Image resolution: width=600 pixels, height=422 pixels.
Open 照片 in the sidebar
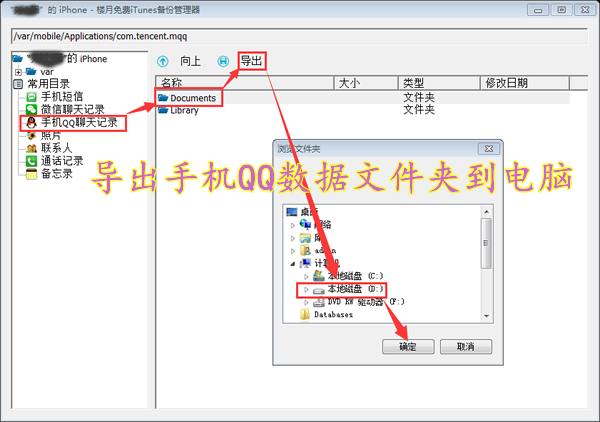coord(51,135)
